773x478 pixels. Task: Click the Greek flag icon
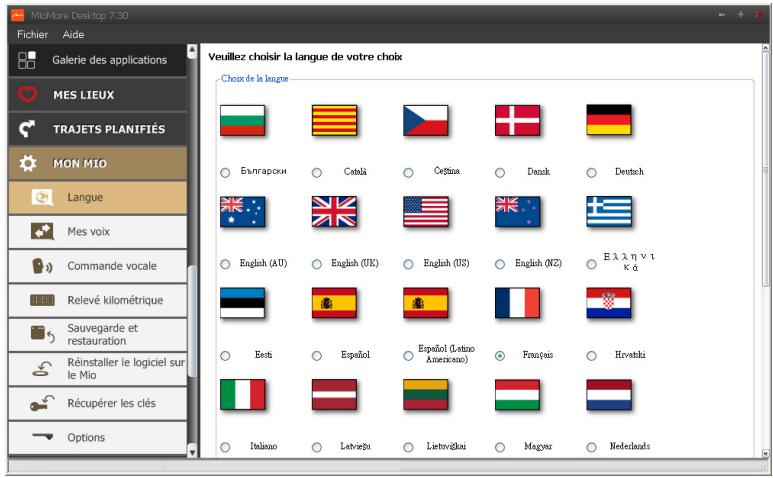pyautogui.click(x=609, y=212)
